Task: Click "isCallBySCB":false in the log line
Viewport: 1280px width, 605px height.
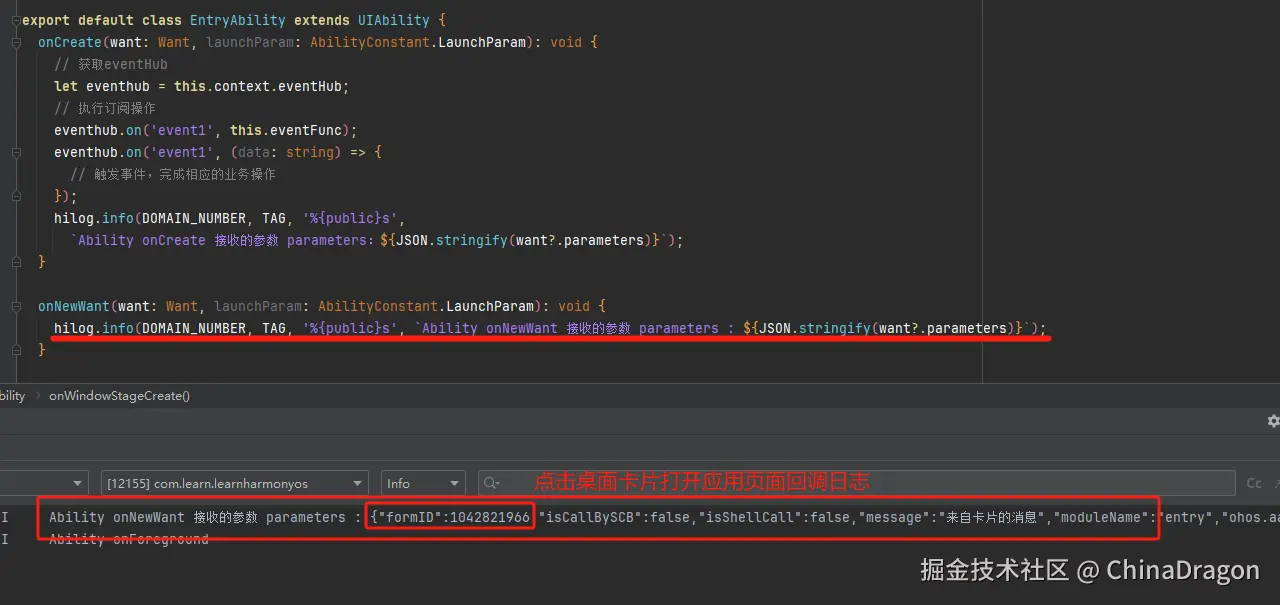Action: coord(616,517)
